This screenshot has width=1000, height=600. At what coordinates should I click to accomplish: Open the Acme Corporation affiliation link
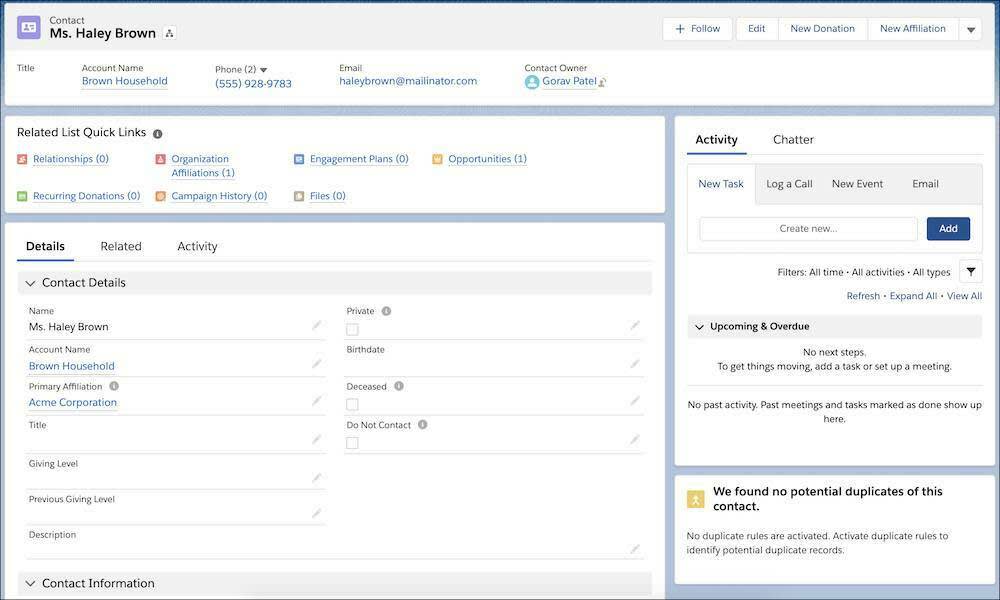[73, 403]
